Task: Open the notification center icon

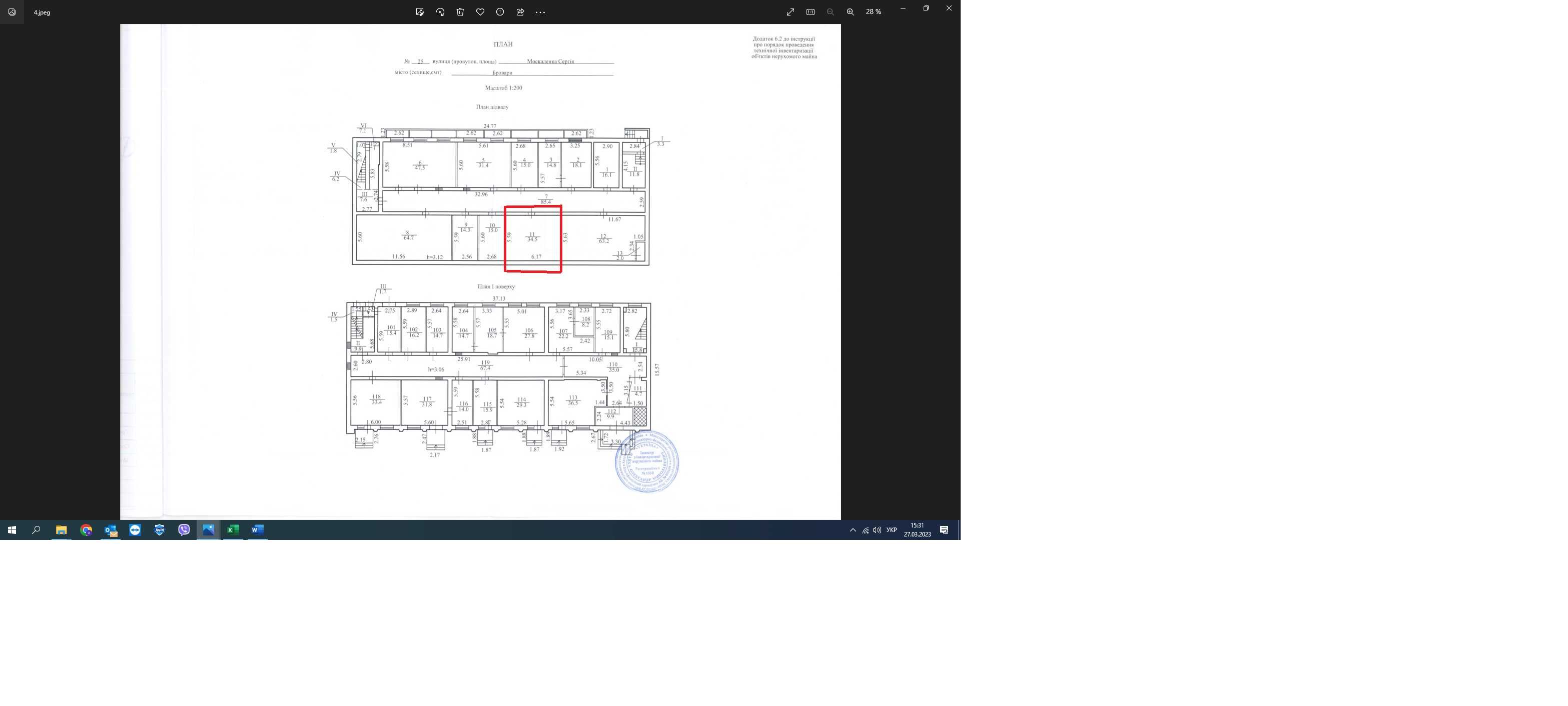Action: tap(944, 530)
